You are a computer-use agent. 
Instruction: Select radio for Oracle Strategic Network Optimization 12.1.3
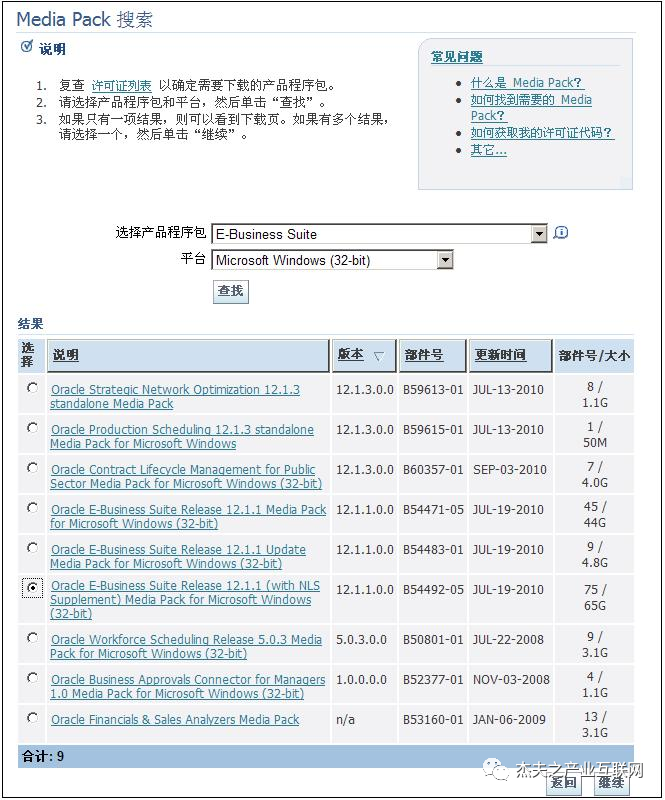point(32,388)
